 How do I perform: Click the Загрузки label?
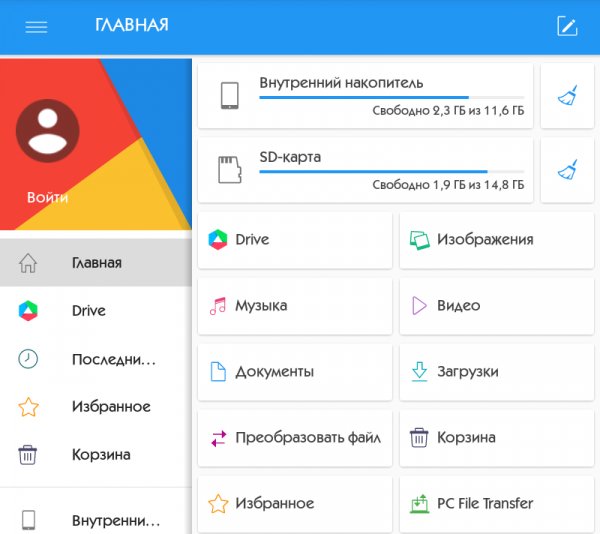click(468, 372)
